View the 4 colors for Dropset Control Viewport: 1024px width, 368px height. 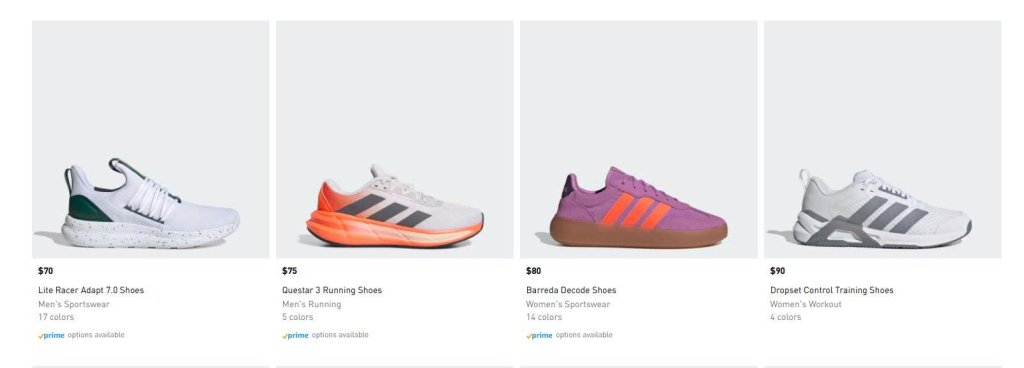[x=786, y=317]
